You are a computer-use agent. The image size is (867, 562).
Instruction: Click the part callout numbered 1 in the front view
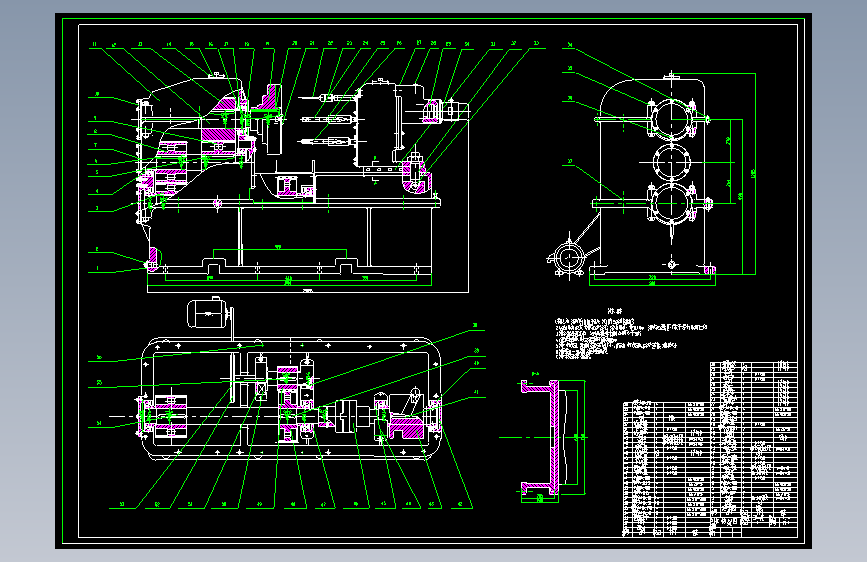(97, 268)
